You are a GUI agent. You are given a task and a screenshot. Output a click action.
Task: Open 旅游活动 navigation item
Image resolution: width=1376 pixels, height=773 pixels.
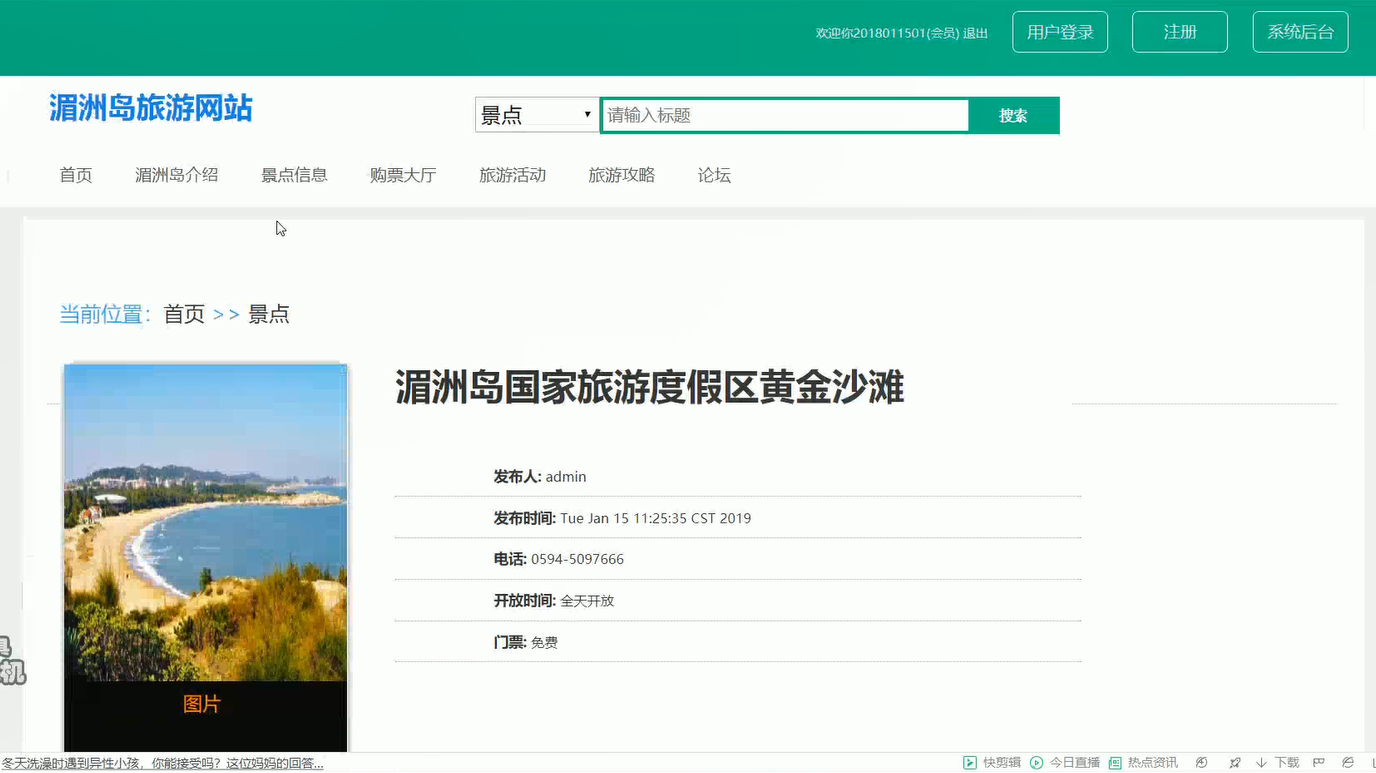[x=512, y=175]
